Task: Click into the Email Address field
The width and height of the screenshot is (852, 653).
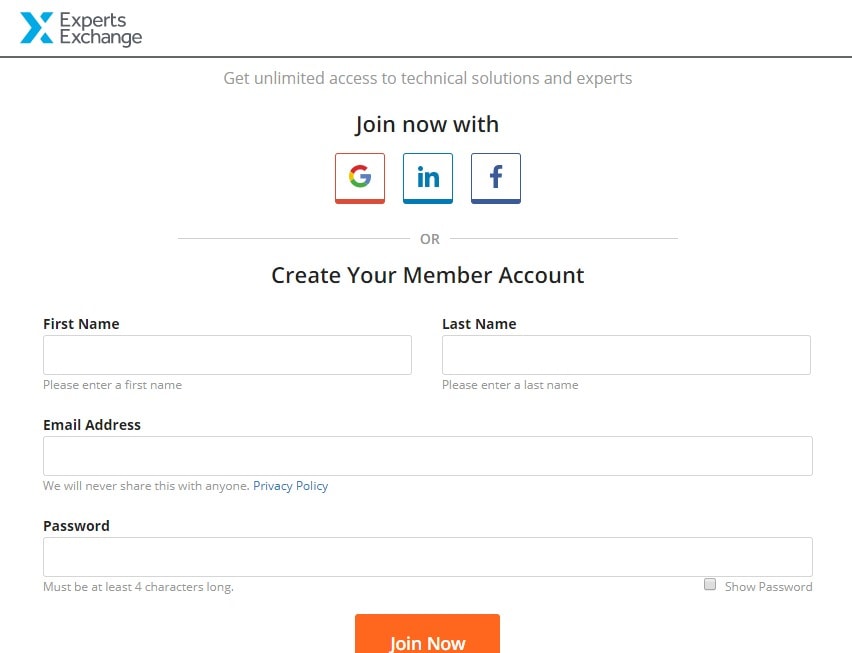Action: [x=428, y=456]
